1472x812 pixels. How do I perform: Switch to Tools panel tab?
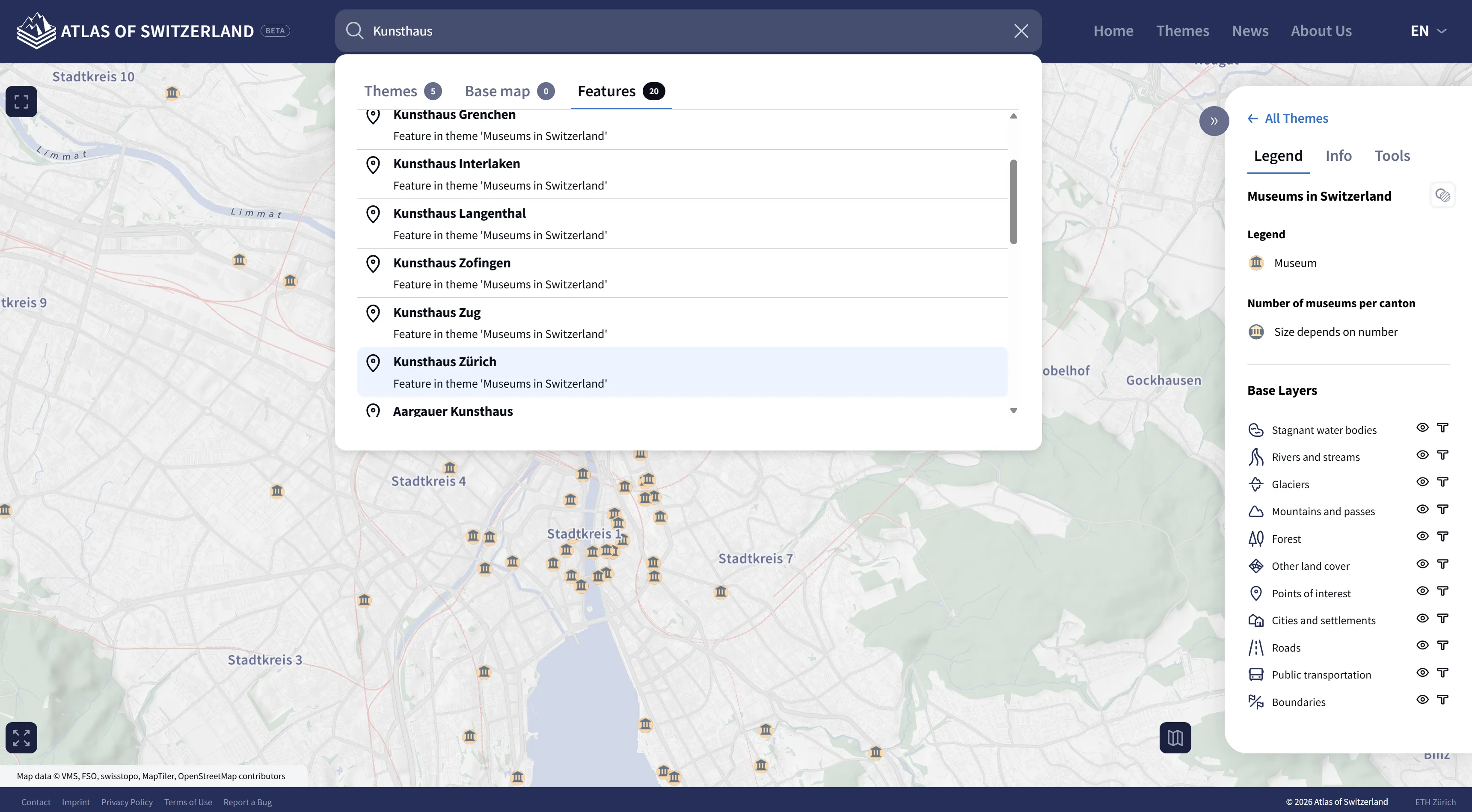[1392, 155]
